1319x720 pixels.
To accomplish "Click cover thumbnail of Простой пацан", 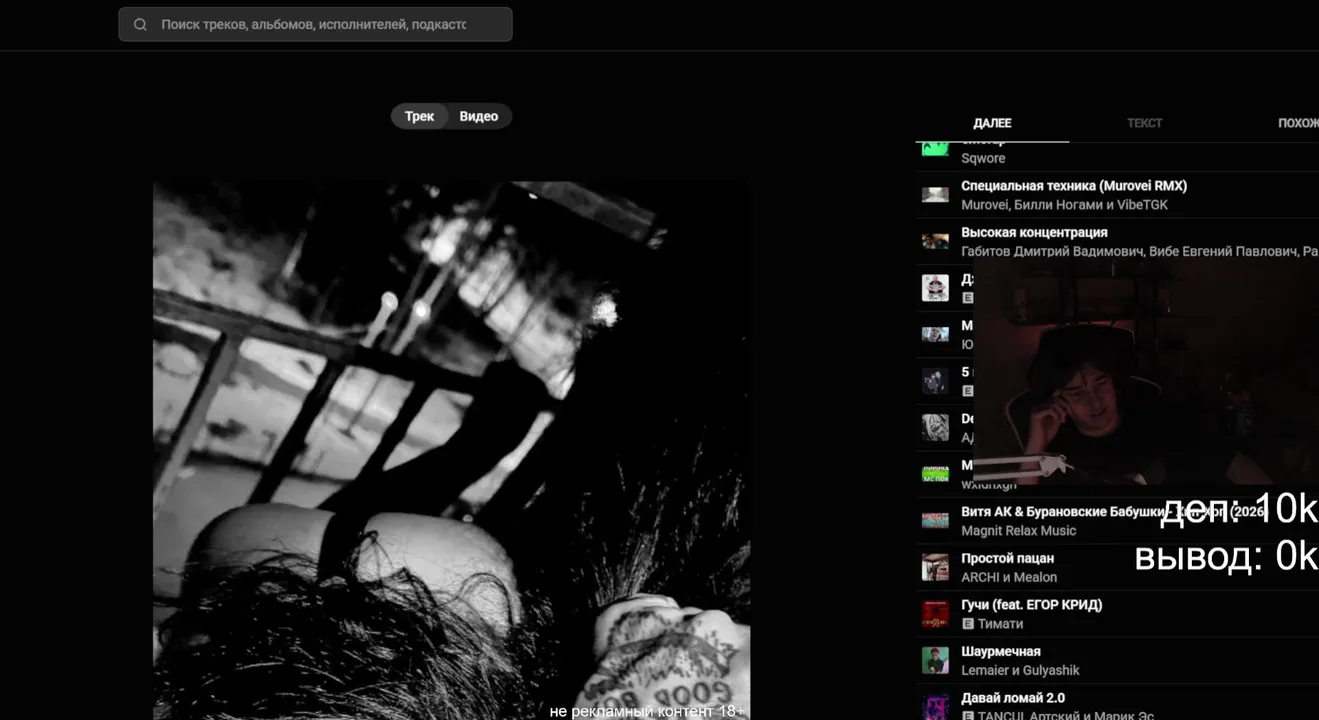I will (x=935, y=567).
